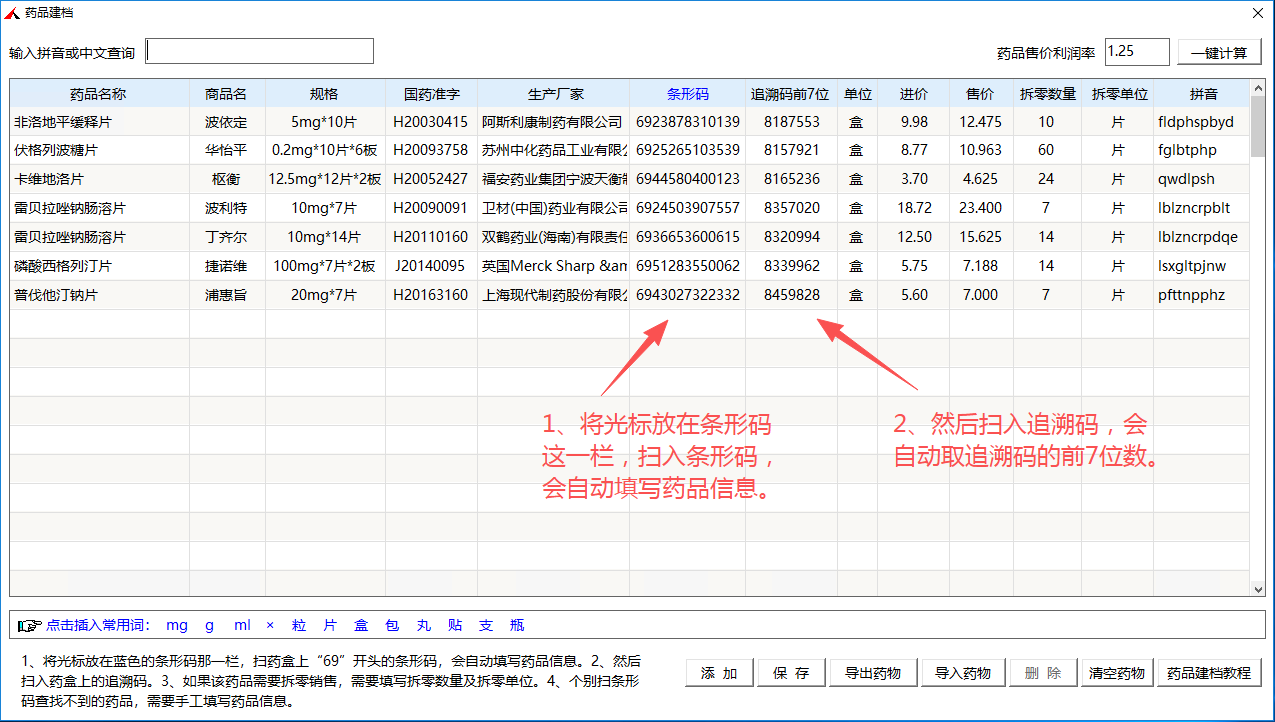This screenshot has width=1275, height=722.
Task: Insert common word mg
Action: [x=177, y=625]
